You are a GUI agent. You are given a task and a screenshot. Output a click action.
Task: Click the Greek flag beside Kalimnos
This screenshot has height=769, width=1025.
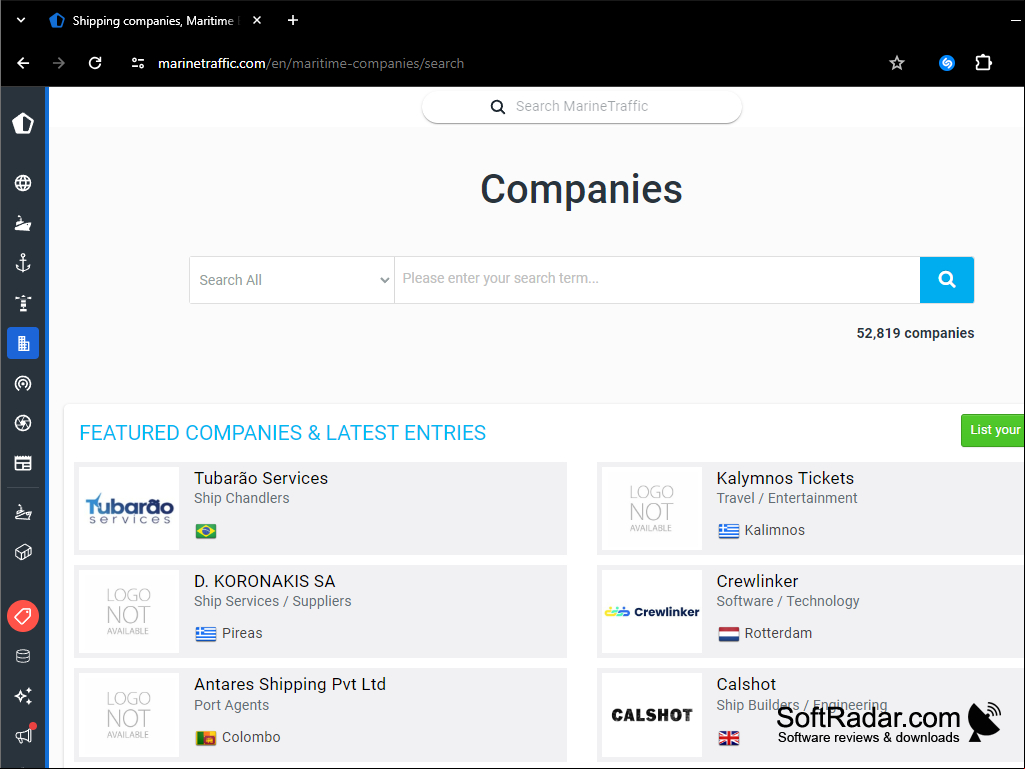click(729, 530)
